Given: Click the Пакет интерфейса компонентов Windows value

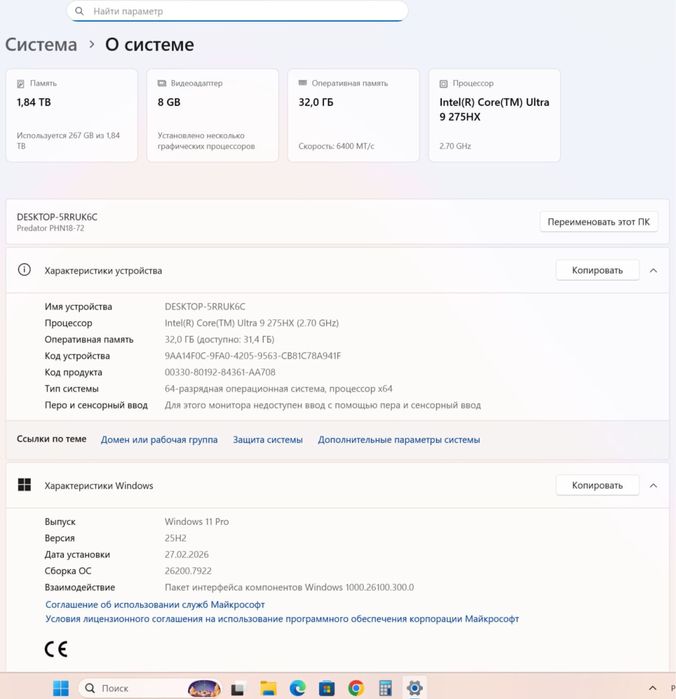Looking at the screenshot, I should click(x=289, y=588).
